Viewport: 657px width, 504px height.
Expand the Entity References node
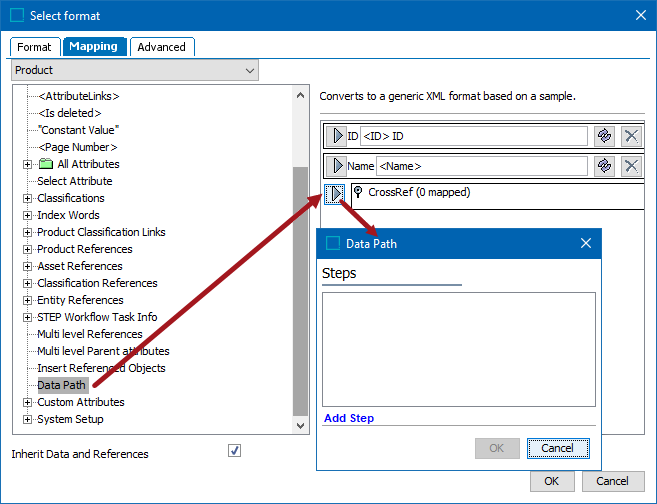27,300
